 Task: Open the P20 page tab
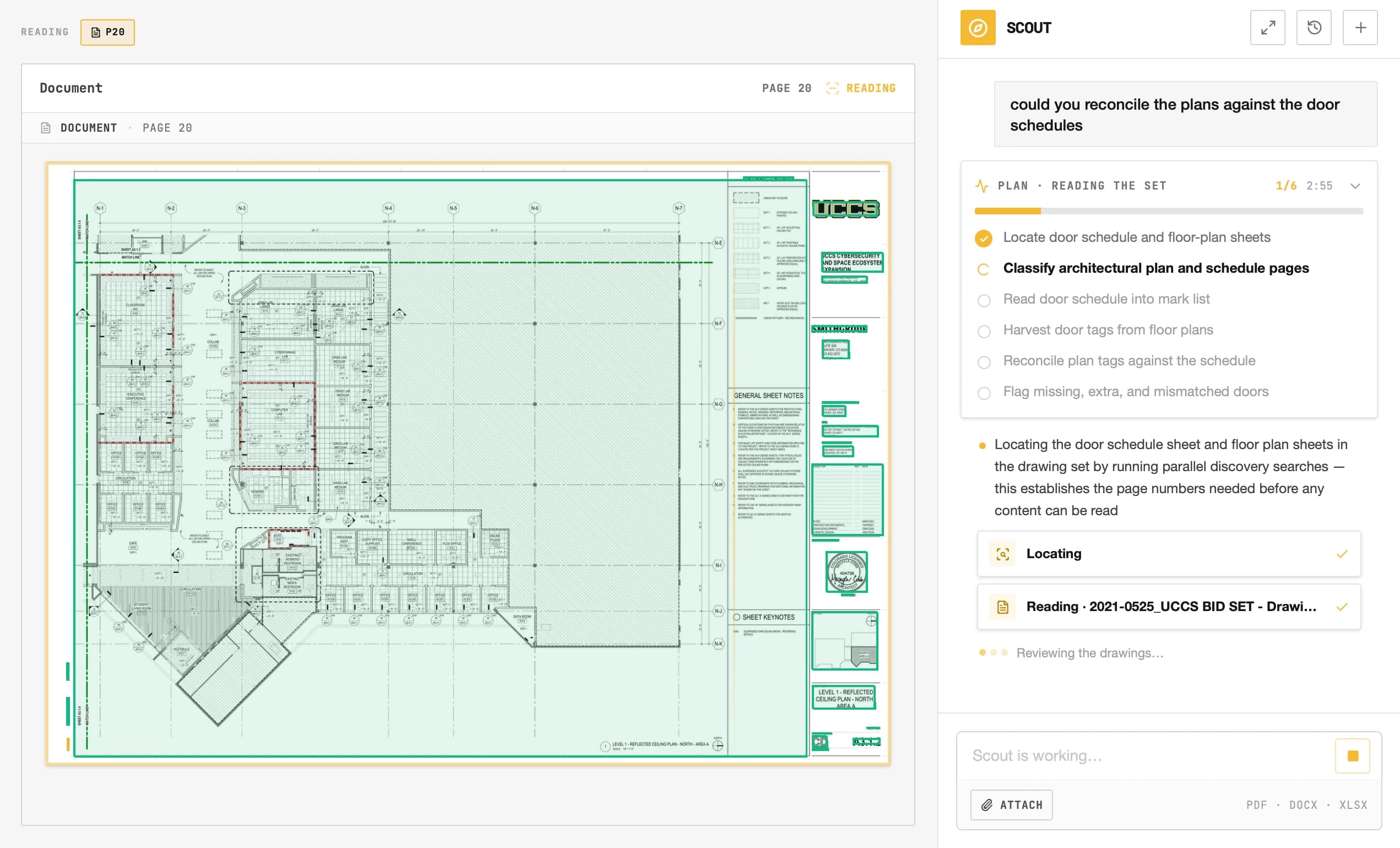107,32
